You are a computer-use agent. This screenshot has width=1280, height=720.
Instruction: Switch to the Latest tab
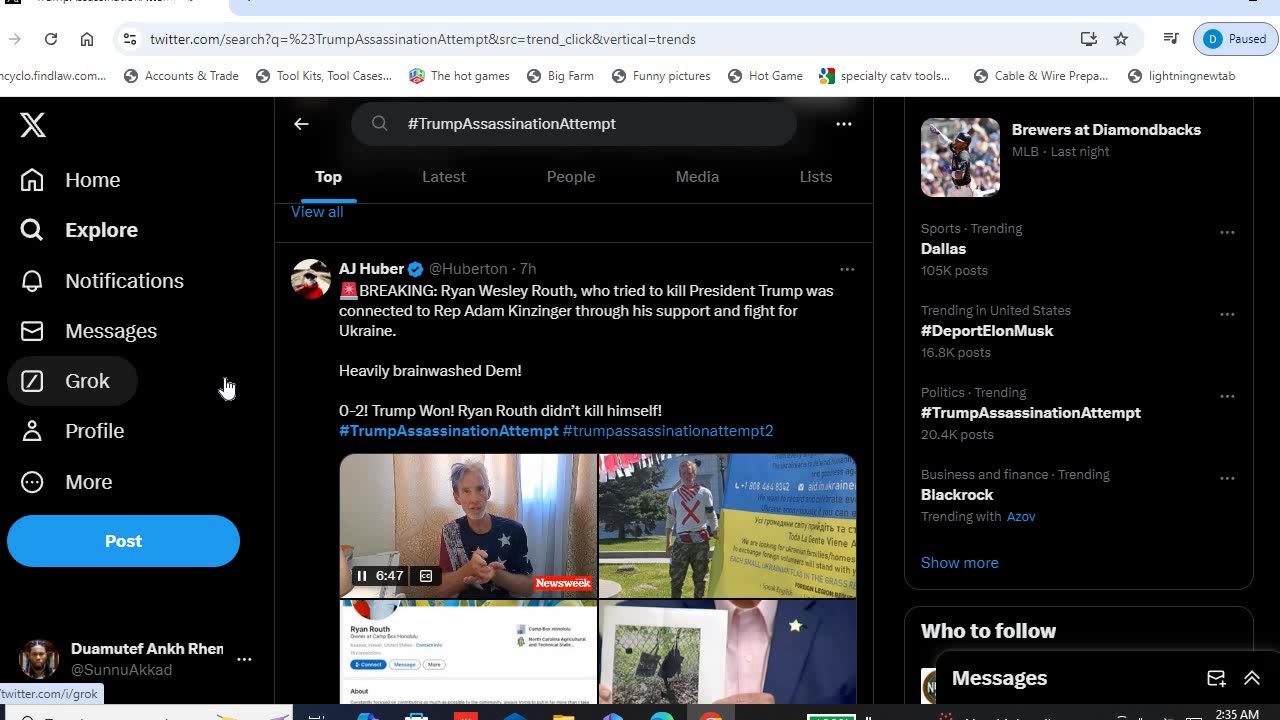(444, 177)
